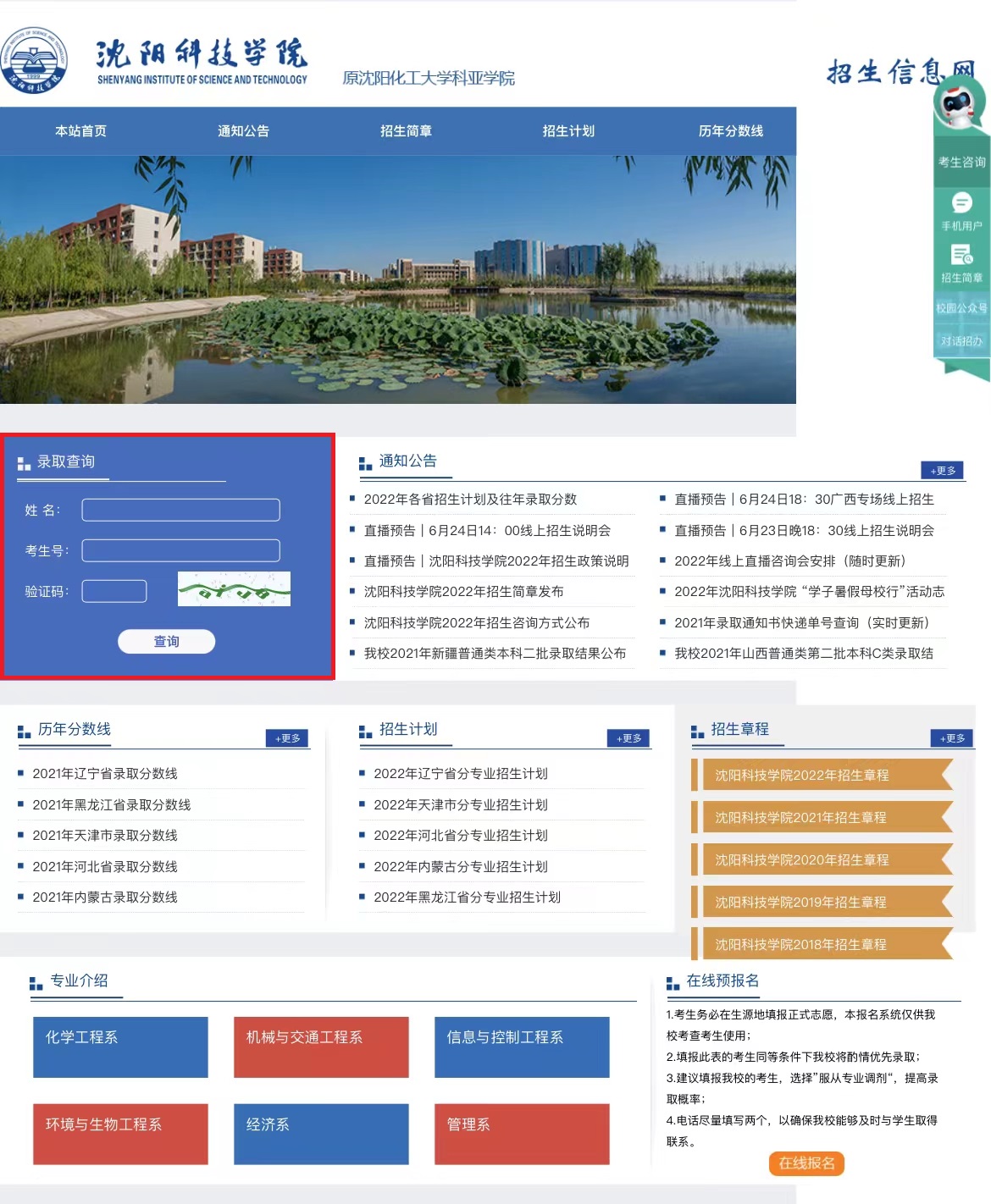The width and height of the screenshot is (991, 1204).
Task: Expand 更多 for 历年分数线 section
Action: (287, 738)
